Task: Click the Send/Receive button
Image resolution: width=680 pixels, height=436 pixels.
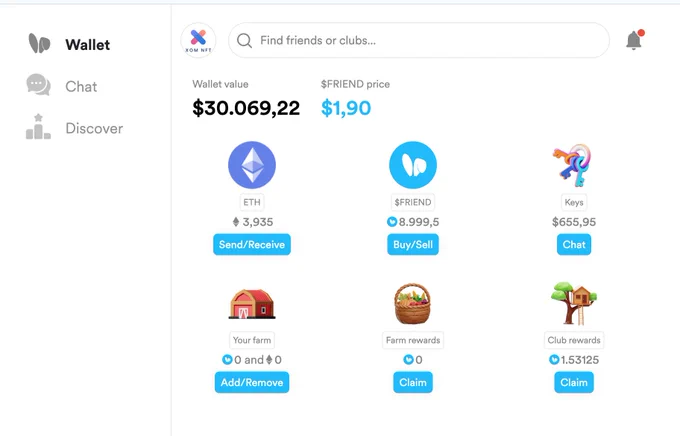Action: (252, 245)
